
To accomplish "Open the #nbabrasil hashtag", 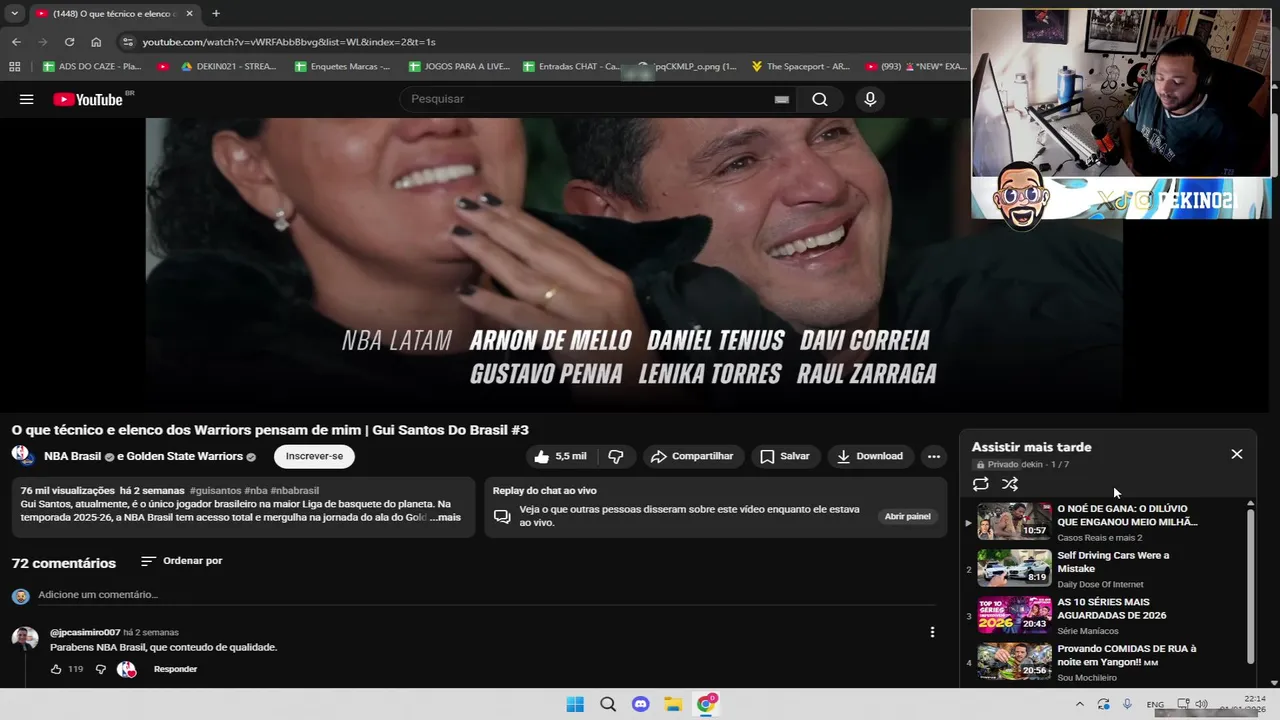I will tap(295, 491).
